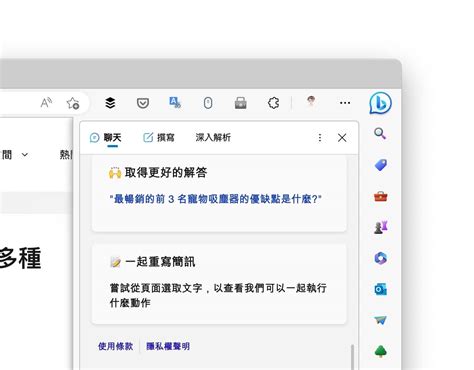This screenshot has height=370, width=474.
Task: Open the translate extension icon
Action: pyautogui.click(x=175, y=103)
